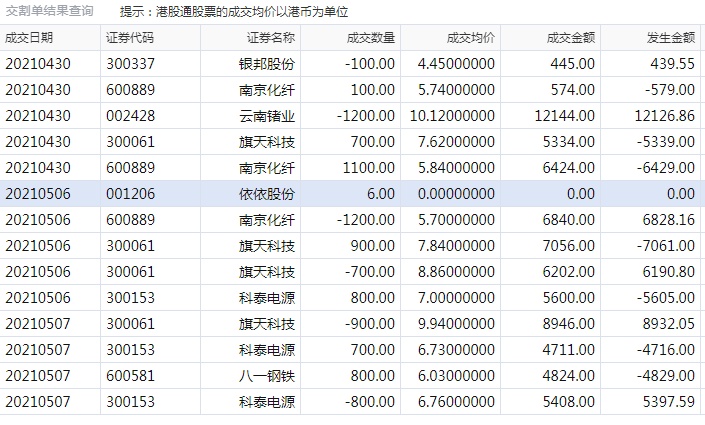This screenshot has width=705, height=425.
Task: Click the 8932.05 cell
Action: (x=669, y=324)
